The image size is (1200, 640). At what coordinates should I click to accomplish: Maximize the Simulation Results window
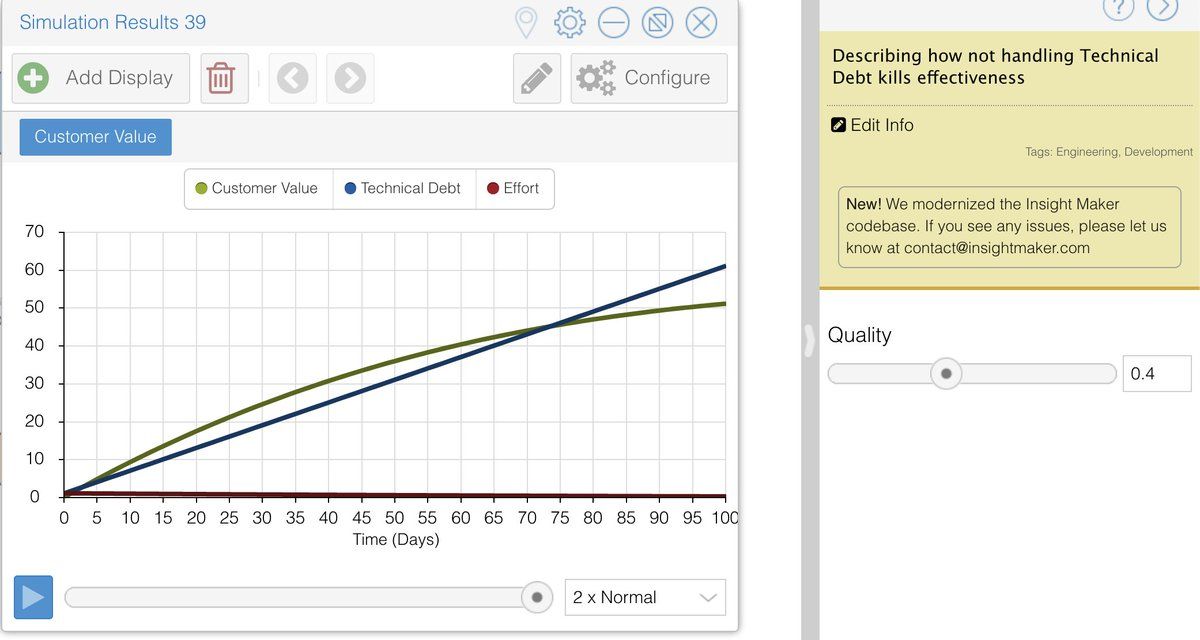(x=657, y=22)
